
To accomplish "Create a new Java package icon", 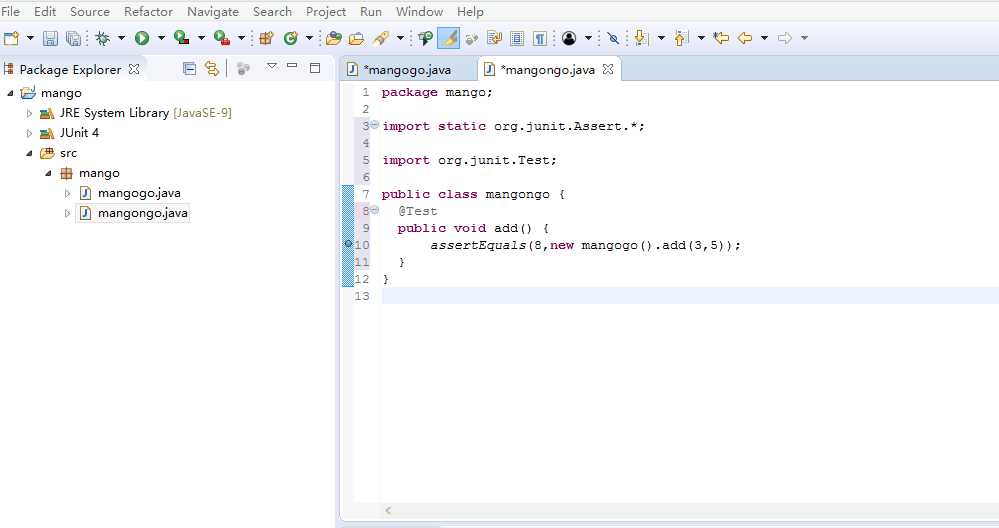I will click(266, 38).
